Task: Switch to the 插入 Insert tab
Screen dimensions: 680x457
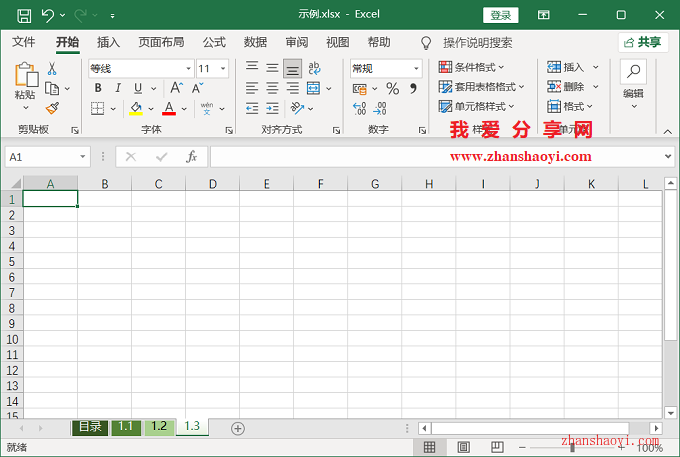Action: click(108, 42)
